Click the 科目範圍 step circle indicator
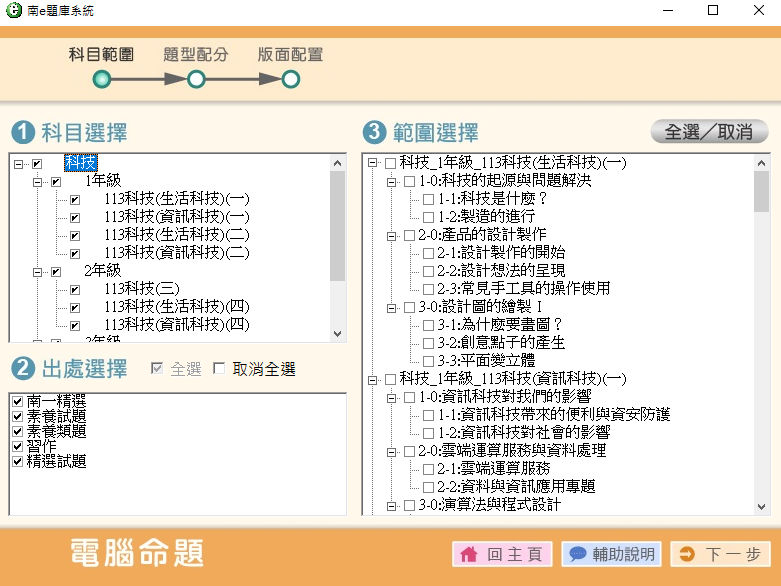 [x=101, y=79]
